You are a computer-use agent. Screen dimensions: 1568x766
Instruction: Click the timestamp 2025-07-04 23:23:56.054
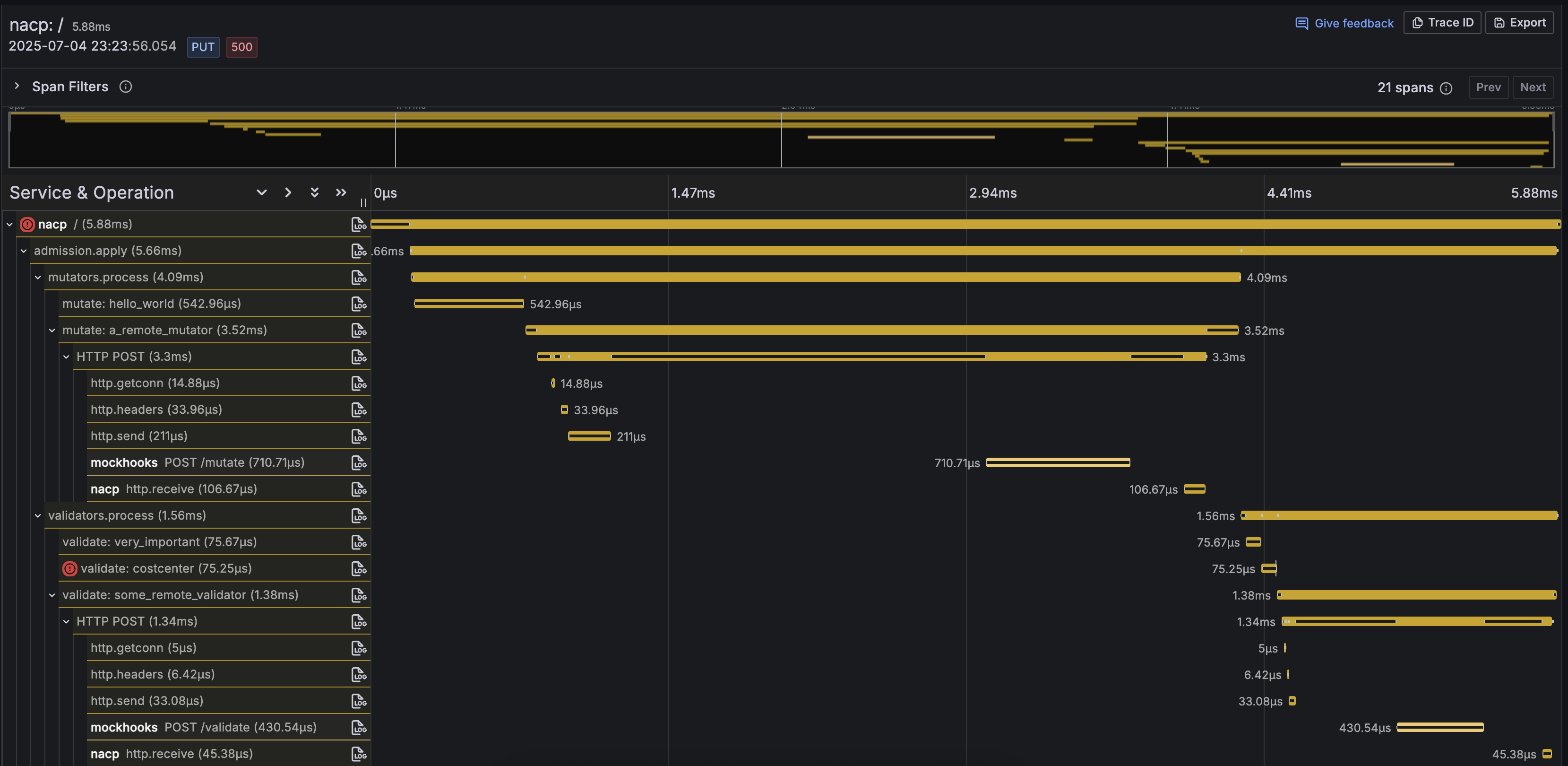[93, 46]
